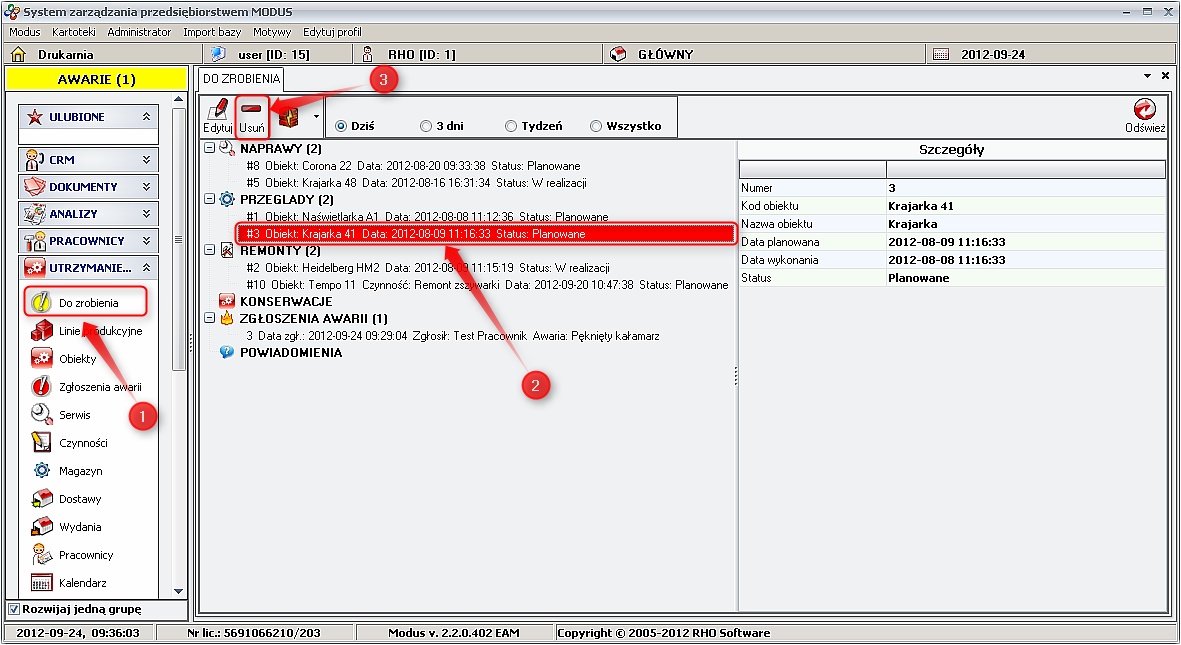Open Czynności in the sidebar
Viewport: 1181px width, 645px height.
[69, 442]
